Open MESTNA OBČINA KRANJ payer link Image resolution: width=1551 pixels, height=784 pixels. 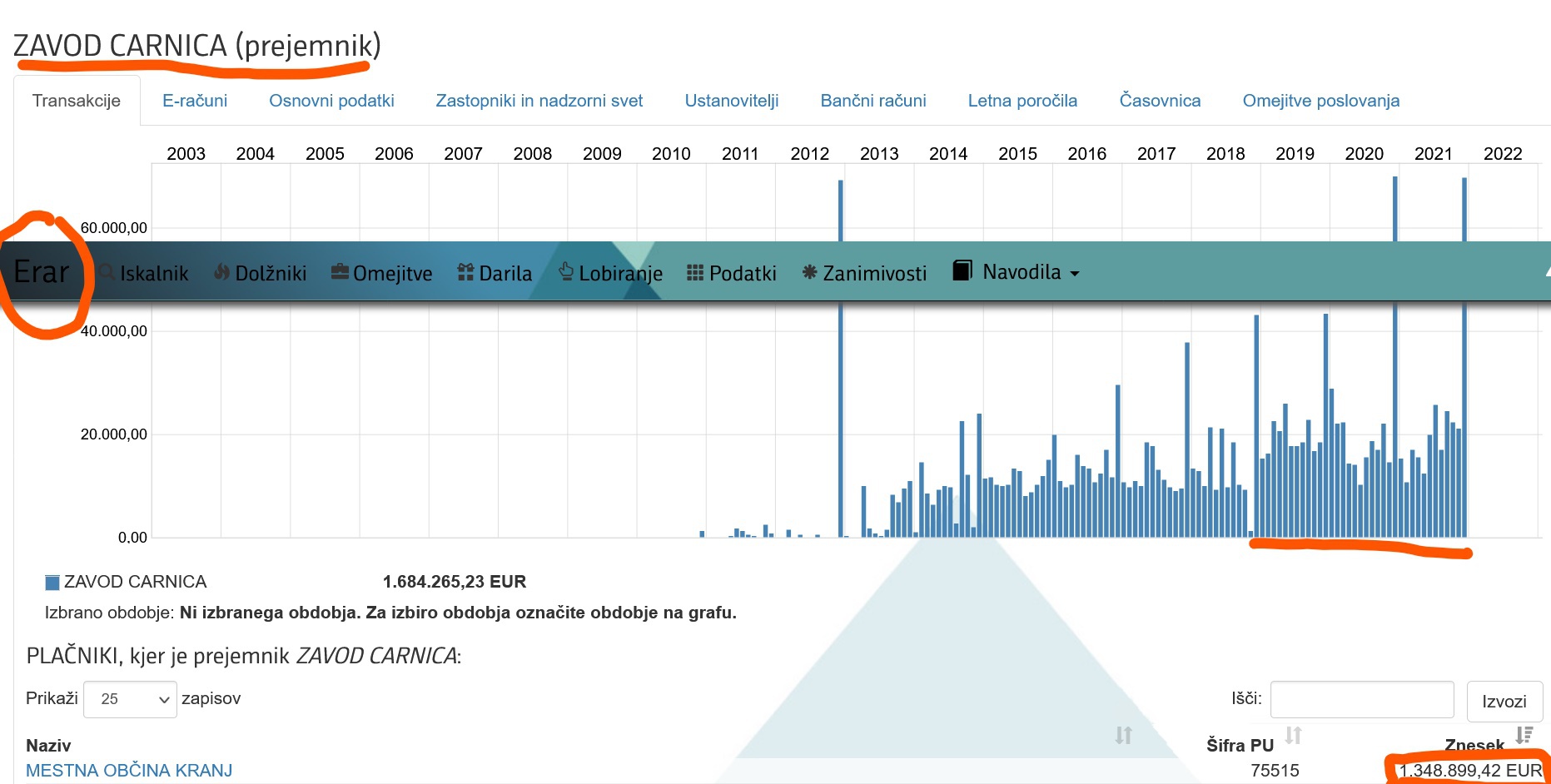[x=129, y=771]
